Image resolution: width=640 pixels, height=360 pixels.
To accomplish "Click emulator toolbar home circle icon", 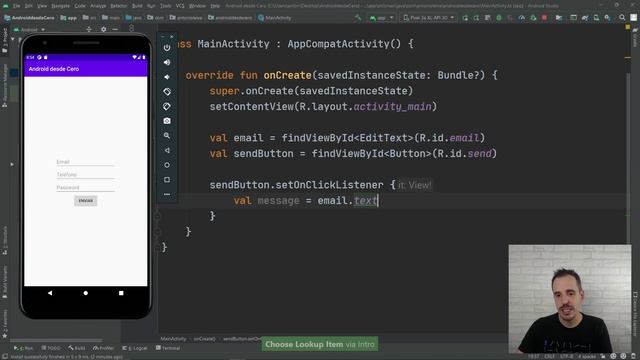I will point(167,165).
